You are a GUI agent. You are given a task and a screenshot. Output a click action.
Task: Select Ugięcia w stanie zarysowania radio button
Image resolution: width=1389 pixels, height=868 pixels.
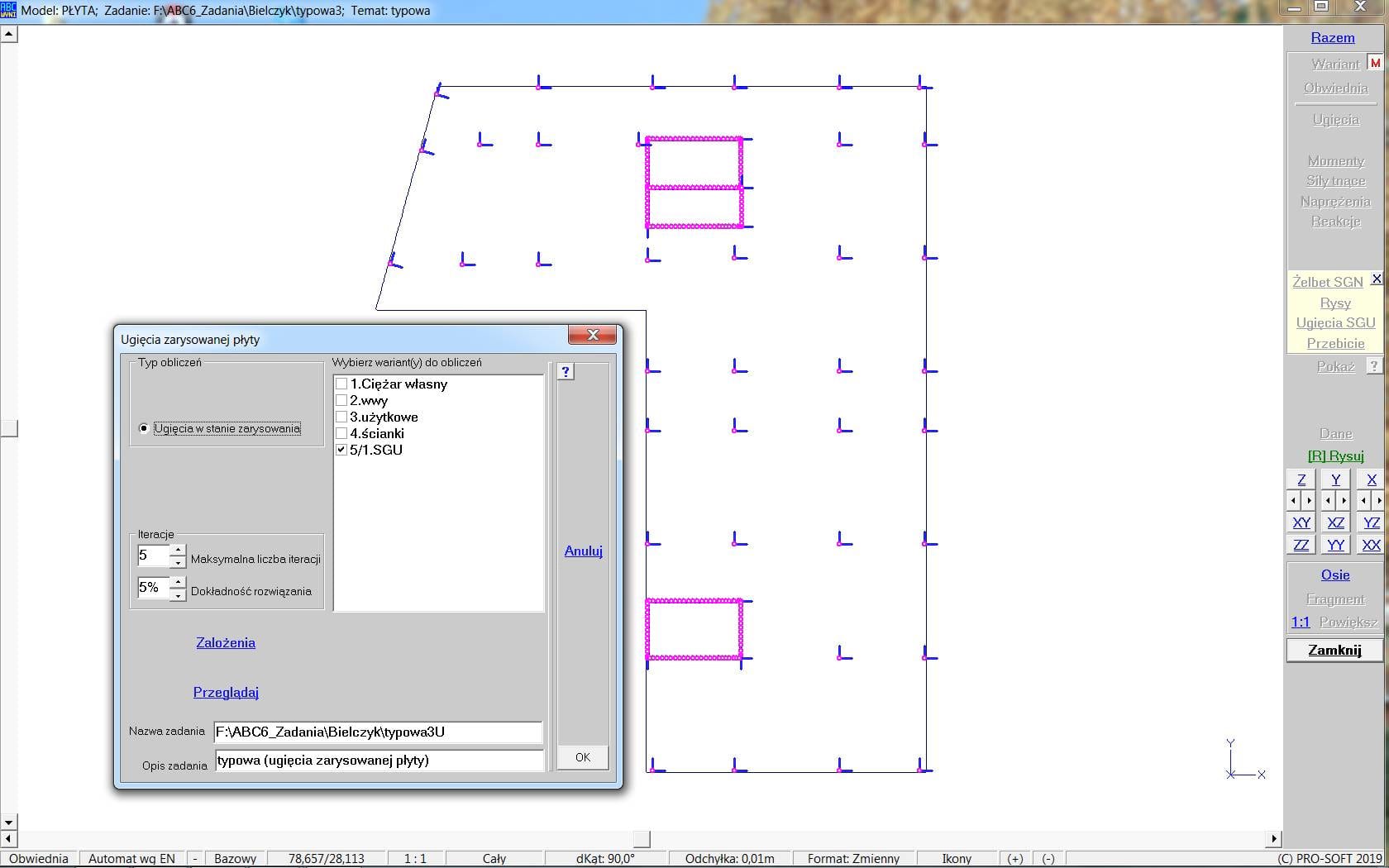(x=144, y=428)
